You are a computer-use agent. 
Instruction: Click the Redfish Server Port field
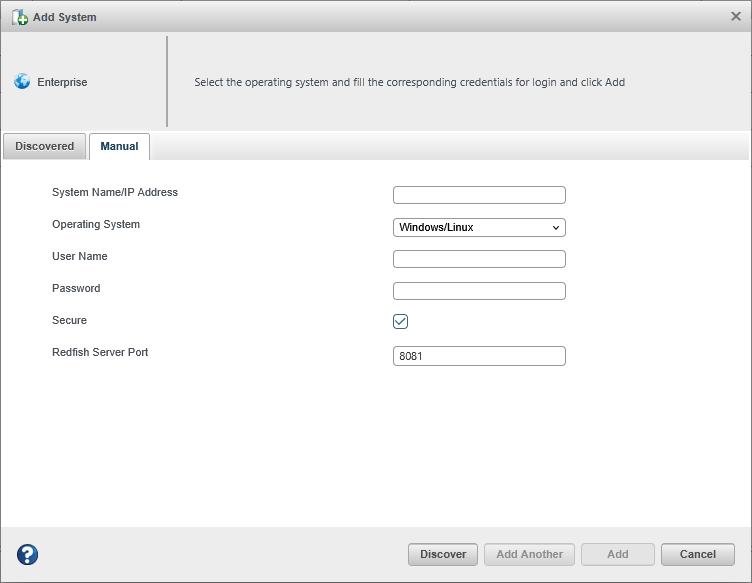pyautogui.click(x=479, y=356)
